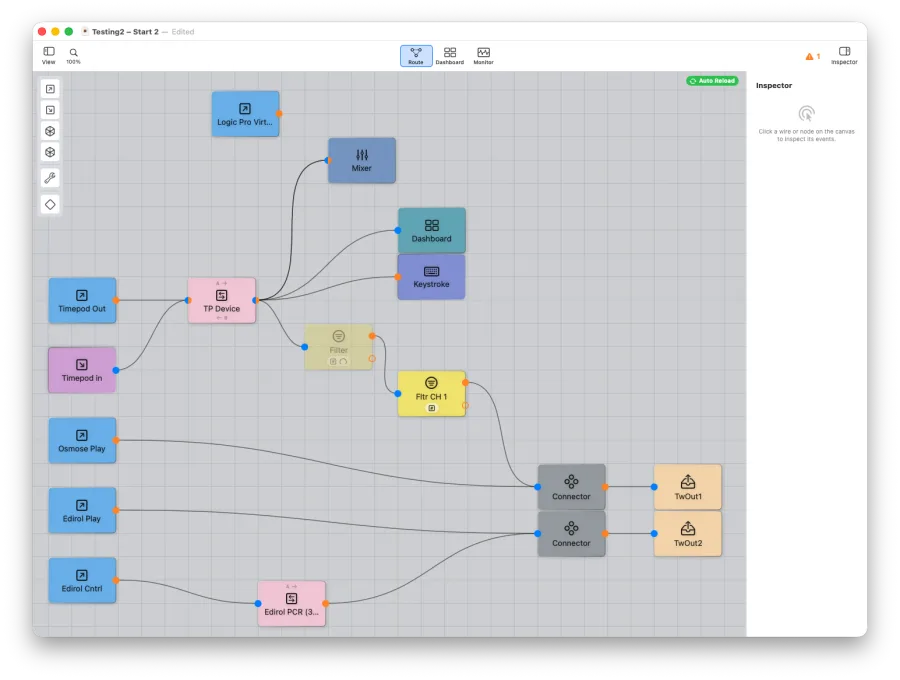Open the wrench tools palette button
The image size is (900, 680).
click(51, 178)
